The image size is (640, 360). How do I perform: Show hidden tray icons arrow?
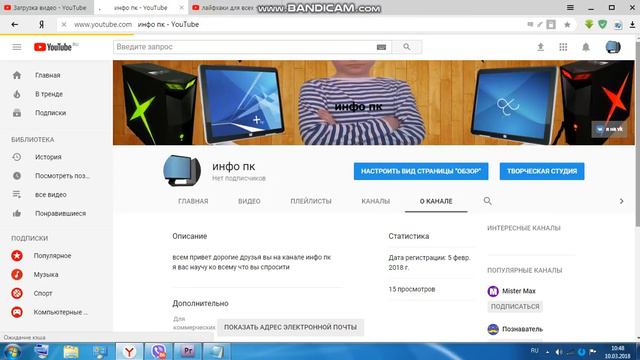pyautogui.click(x=547, y=352)
